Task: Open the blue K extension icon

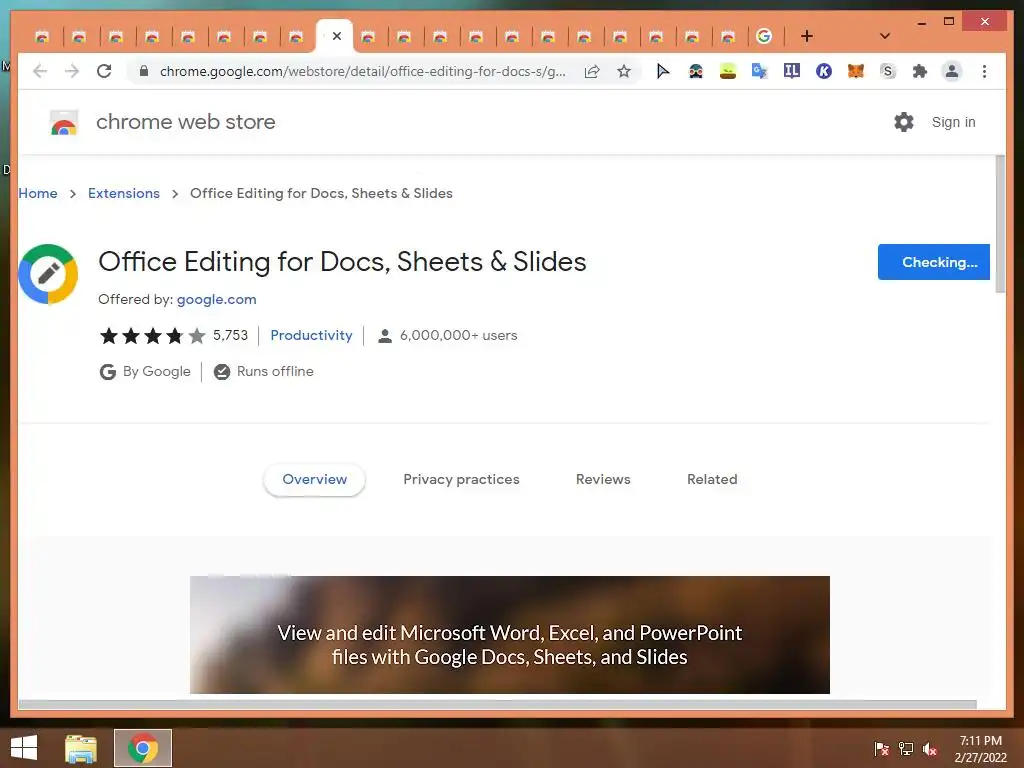Action: (x=824, y=71)
